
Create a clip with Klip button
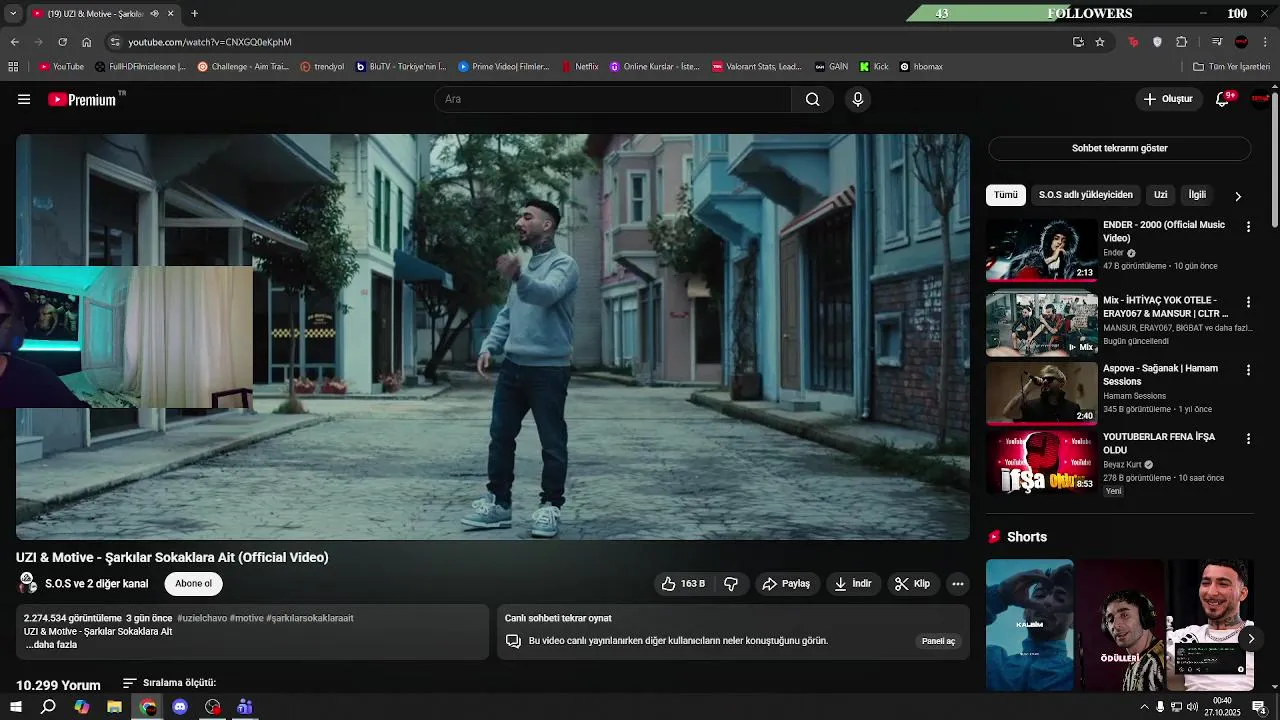point(912,584)
